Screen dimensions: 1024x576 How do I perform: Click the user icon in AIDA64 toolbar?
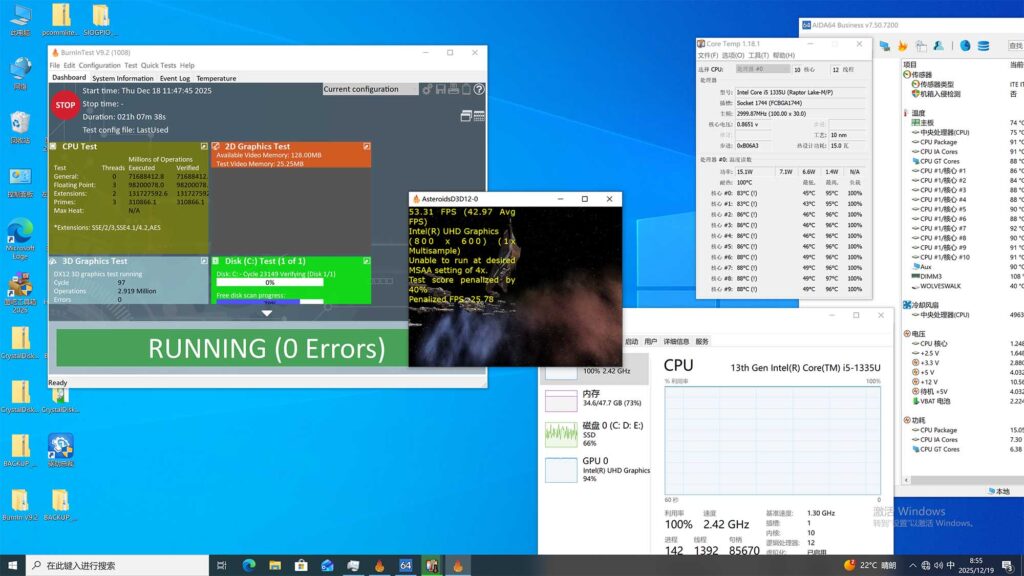click(x=938, y=46)
